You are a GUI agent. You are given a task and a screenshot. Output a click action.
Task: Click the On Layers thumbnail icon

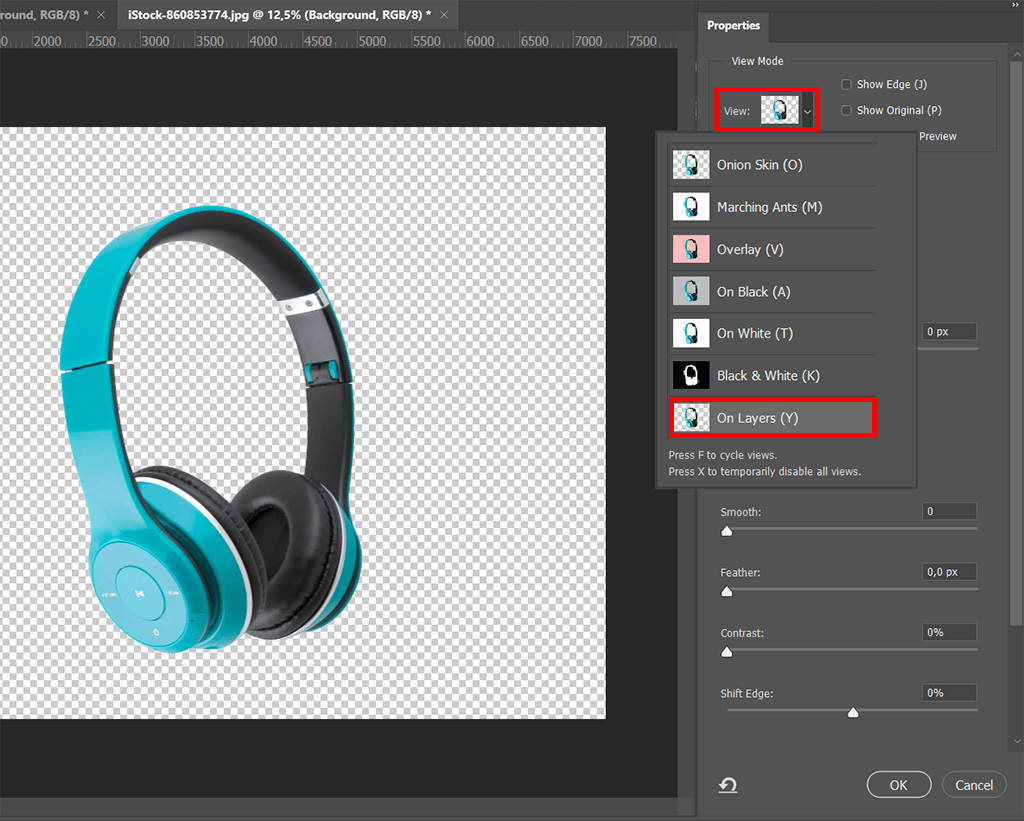coord(691,417)
